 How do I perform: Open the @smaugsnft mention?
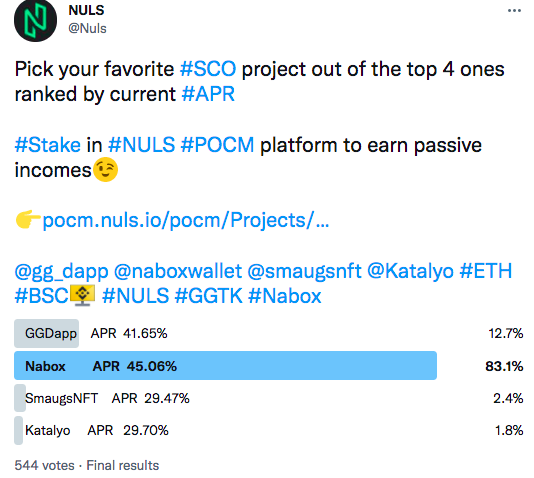pos(304,271)
